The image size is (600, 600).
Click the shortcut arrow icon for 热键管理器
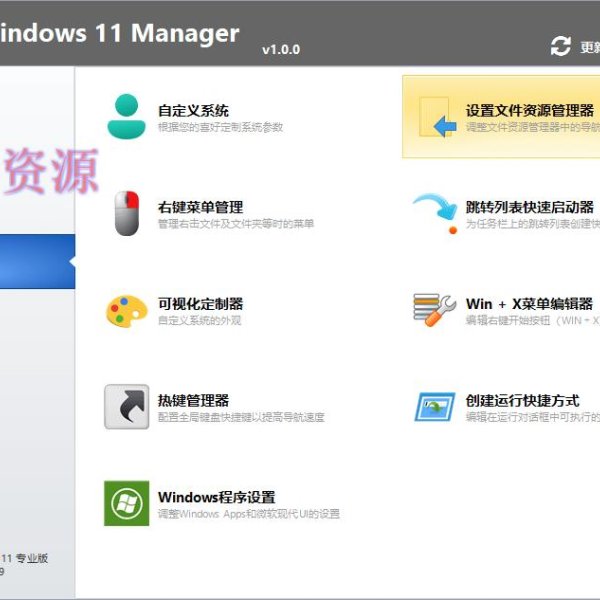point(127,406)
